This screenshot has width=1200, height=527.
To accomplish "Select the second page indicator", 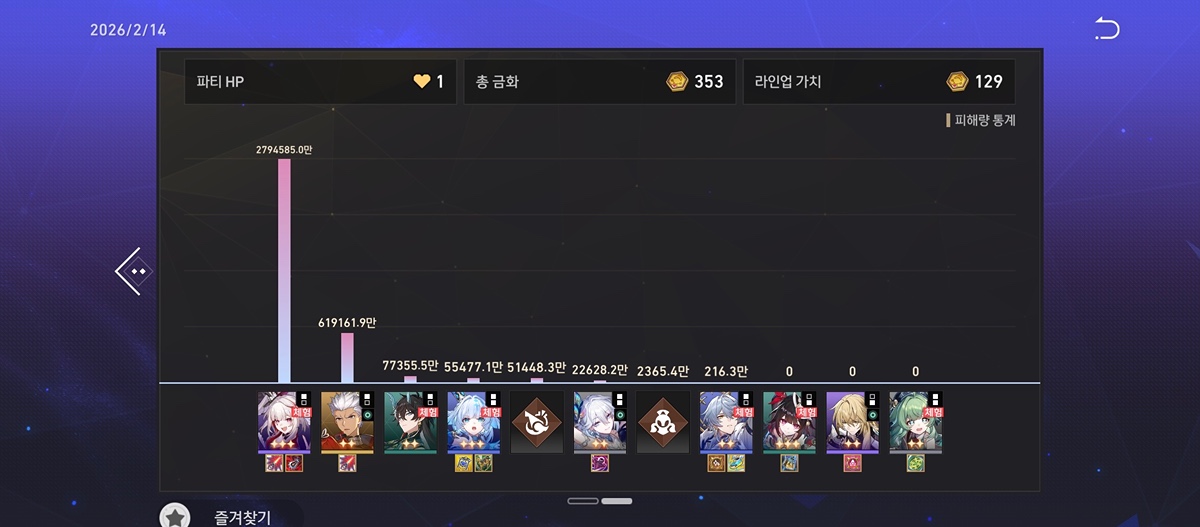I will point(617,500).
